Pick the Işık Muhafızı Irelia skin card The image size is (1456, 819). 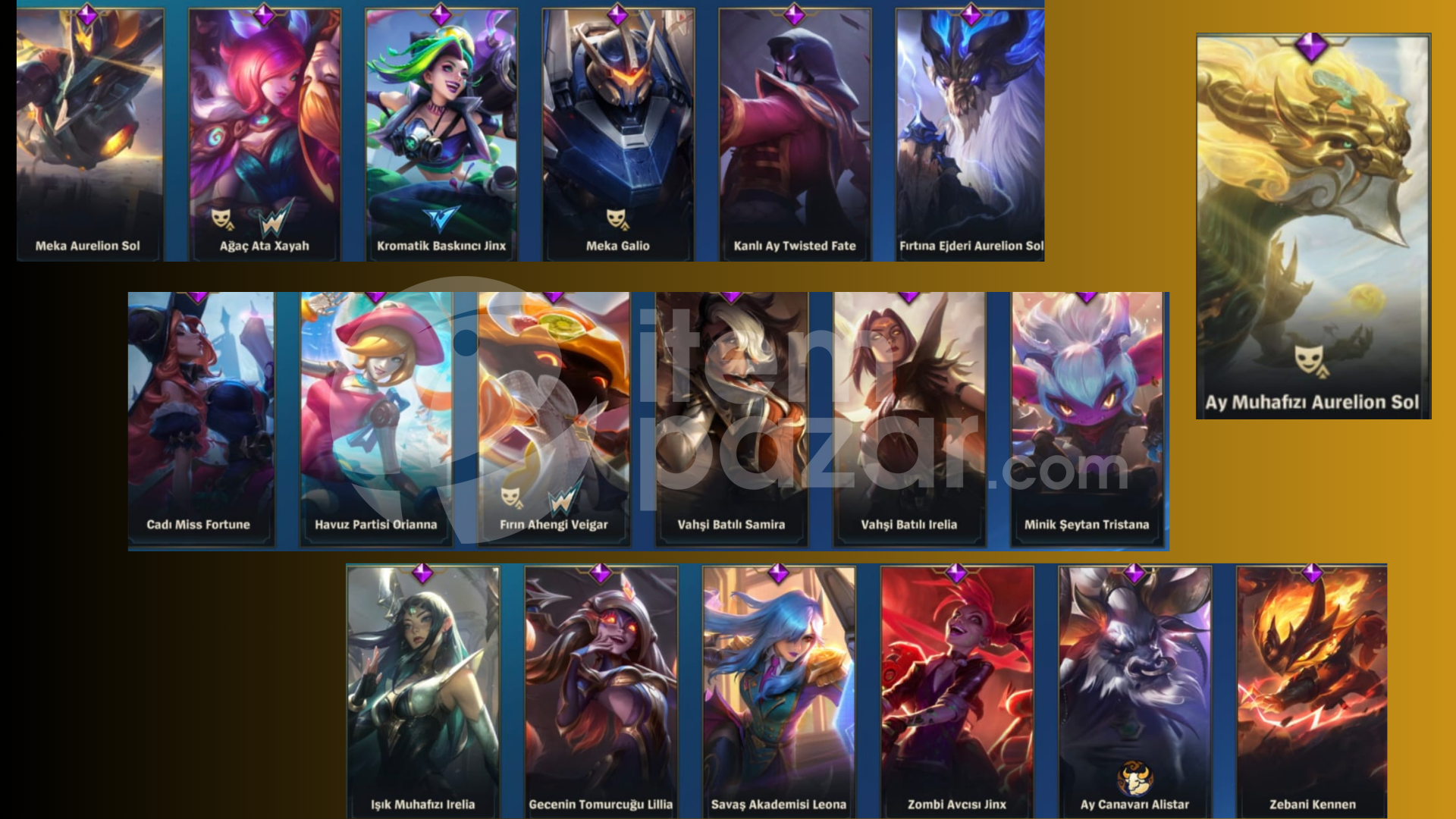(x=423, y=692)
